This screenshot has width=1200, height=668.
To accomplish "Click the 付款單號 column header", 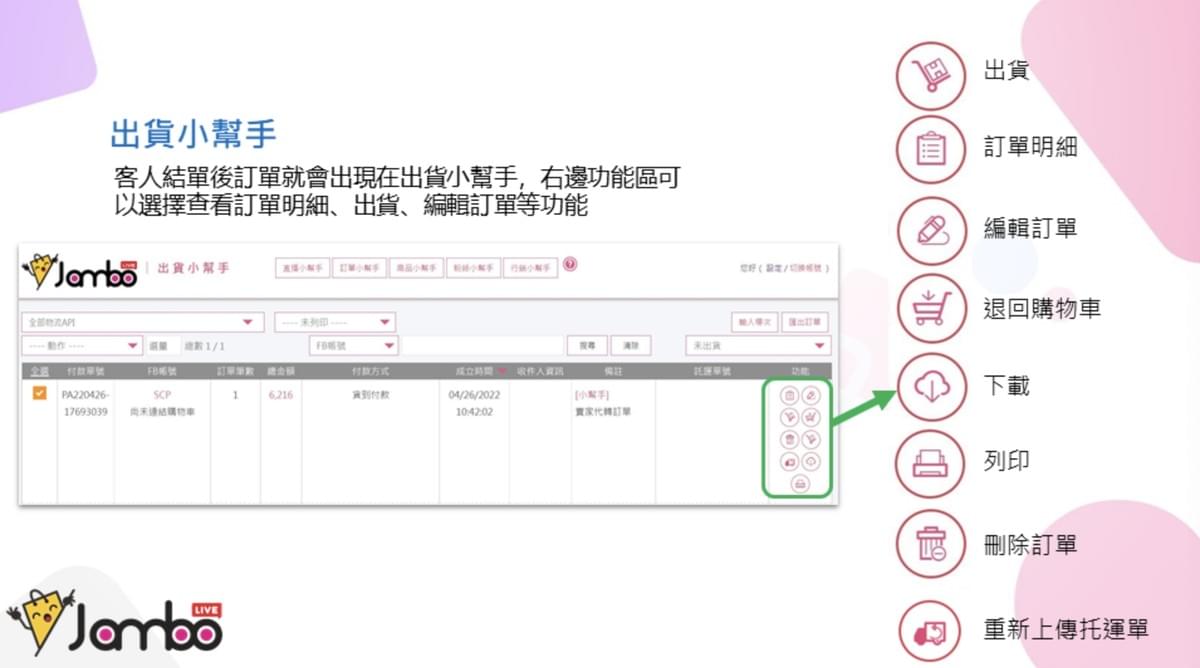I will [85, 371].
